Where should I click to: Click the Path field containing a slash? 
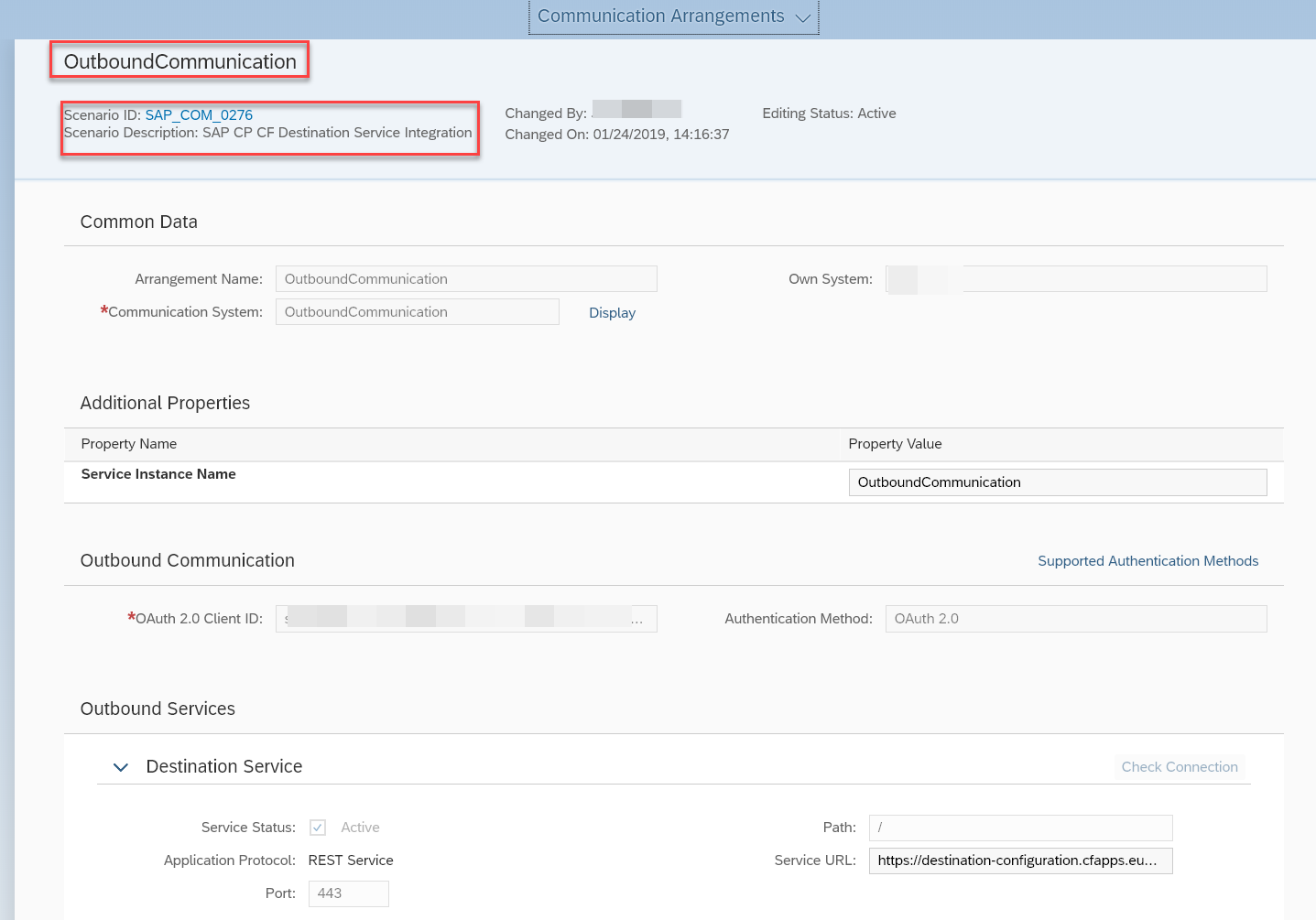tap(1019, 827)
